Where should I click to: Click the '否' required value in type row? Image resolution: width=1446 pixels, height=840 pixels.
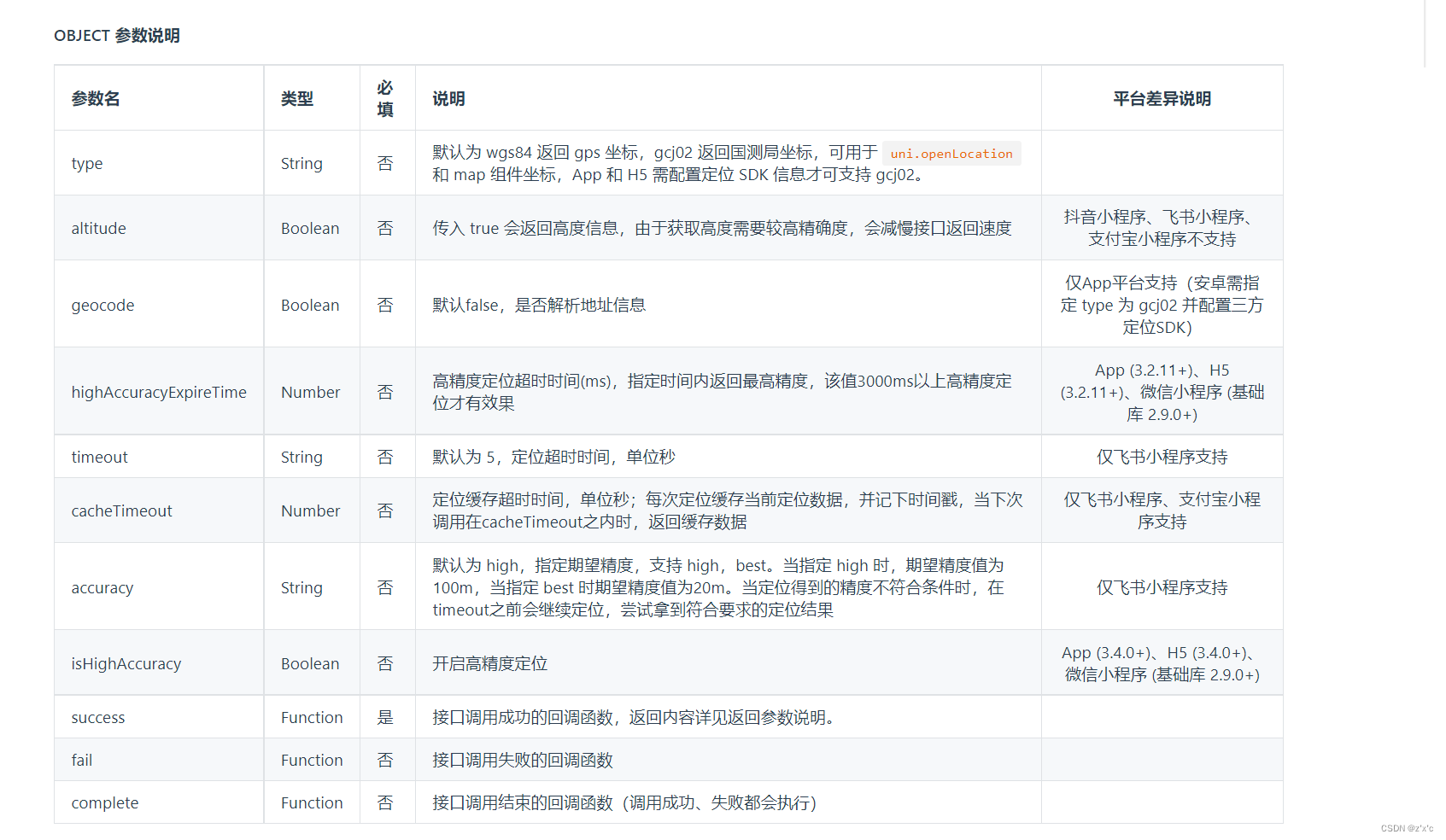click(385, 163)
